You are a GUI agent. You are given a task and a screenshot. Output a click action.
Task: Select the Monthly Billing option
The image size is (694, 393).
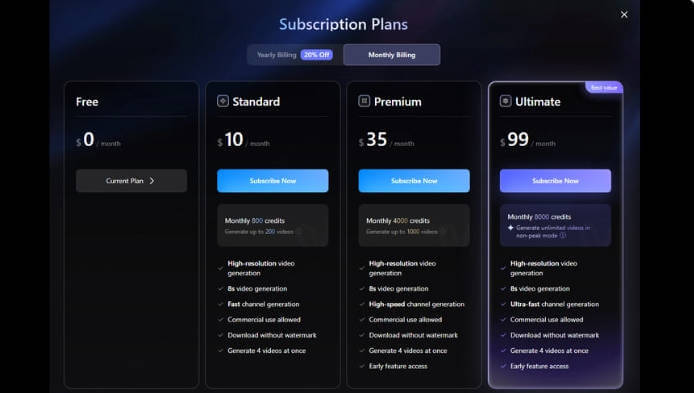tap(392, 55)
